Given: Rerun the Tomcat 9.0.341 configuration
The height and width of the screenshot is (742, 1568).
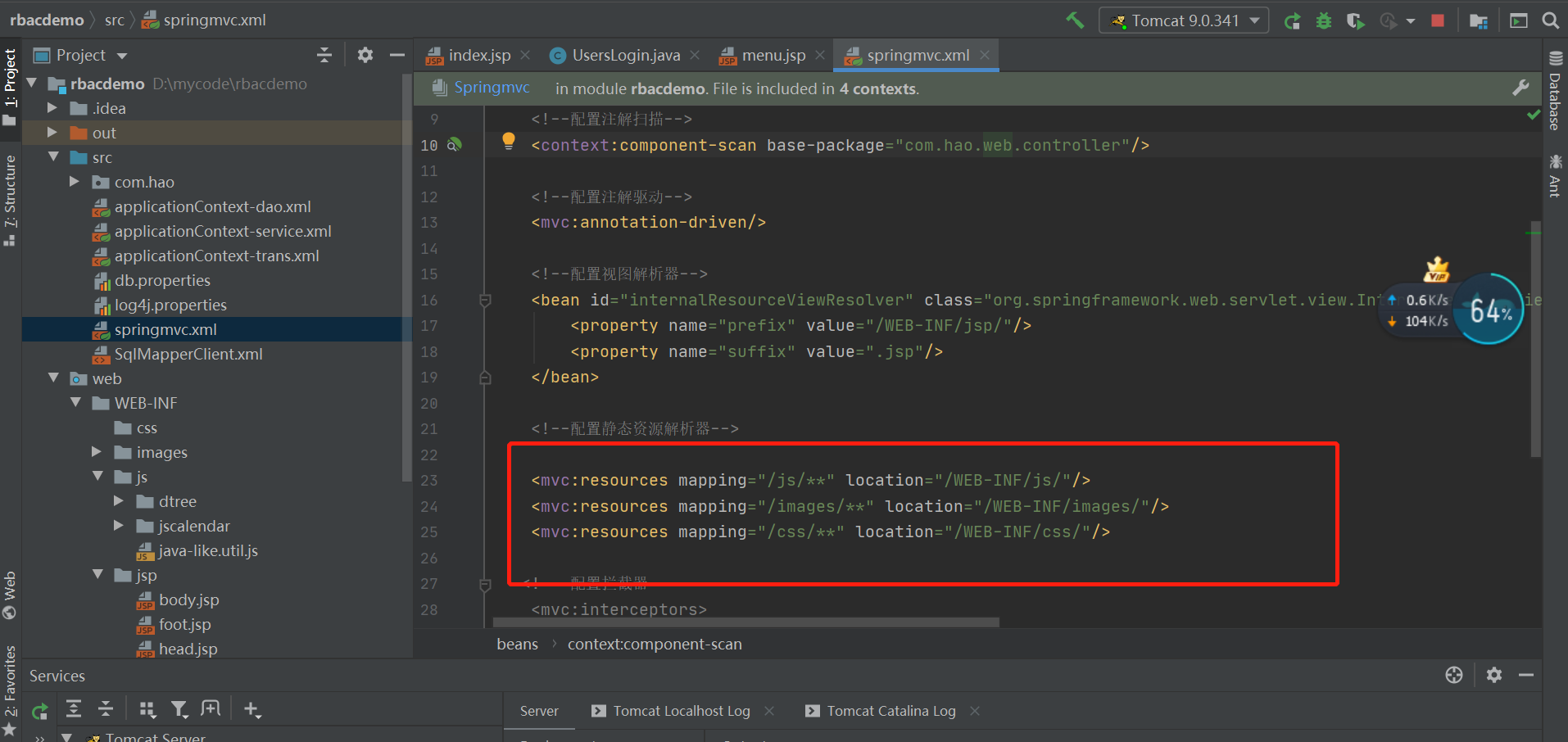Looking at the screenshot, I should click(x=1293, y=20).
